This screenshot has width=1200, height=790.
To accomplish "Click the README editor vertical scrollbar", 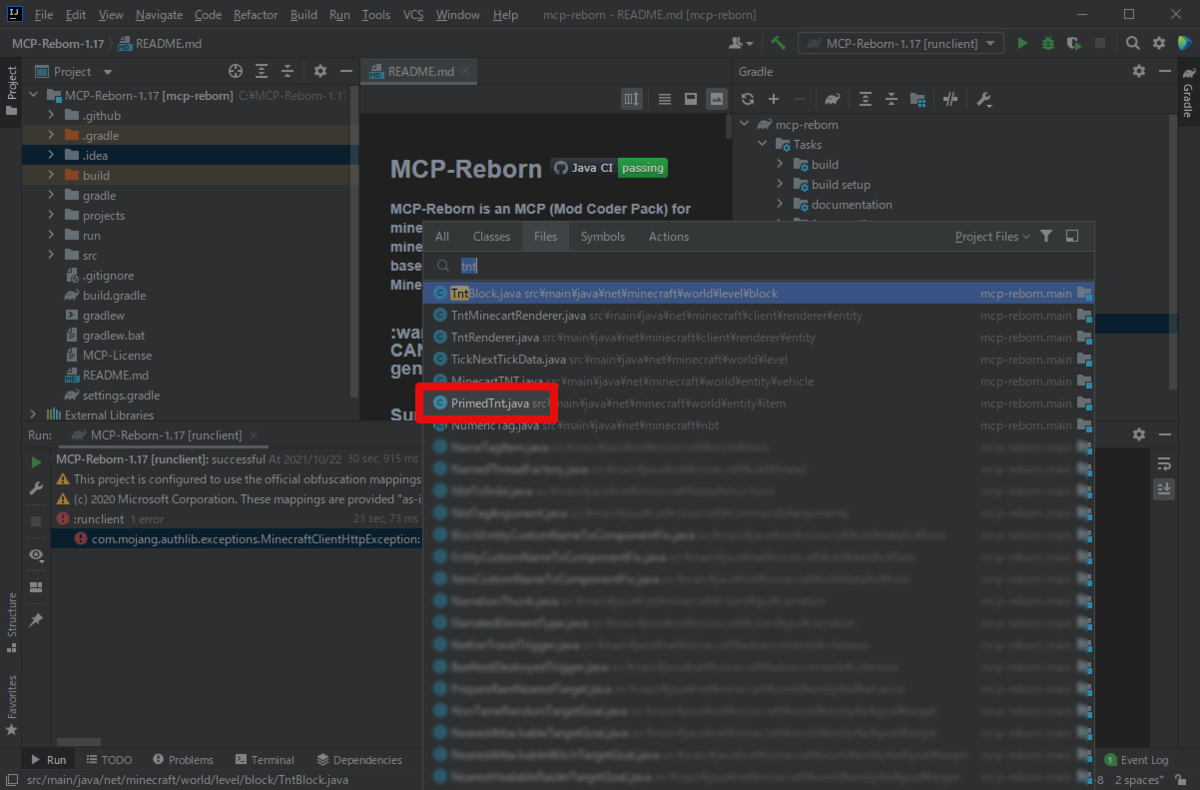I will (728, 126).
